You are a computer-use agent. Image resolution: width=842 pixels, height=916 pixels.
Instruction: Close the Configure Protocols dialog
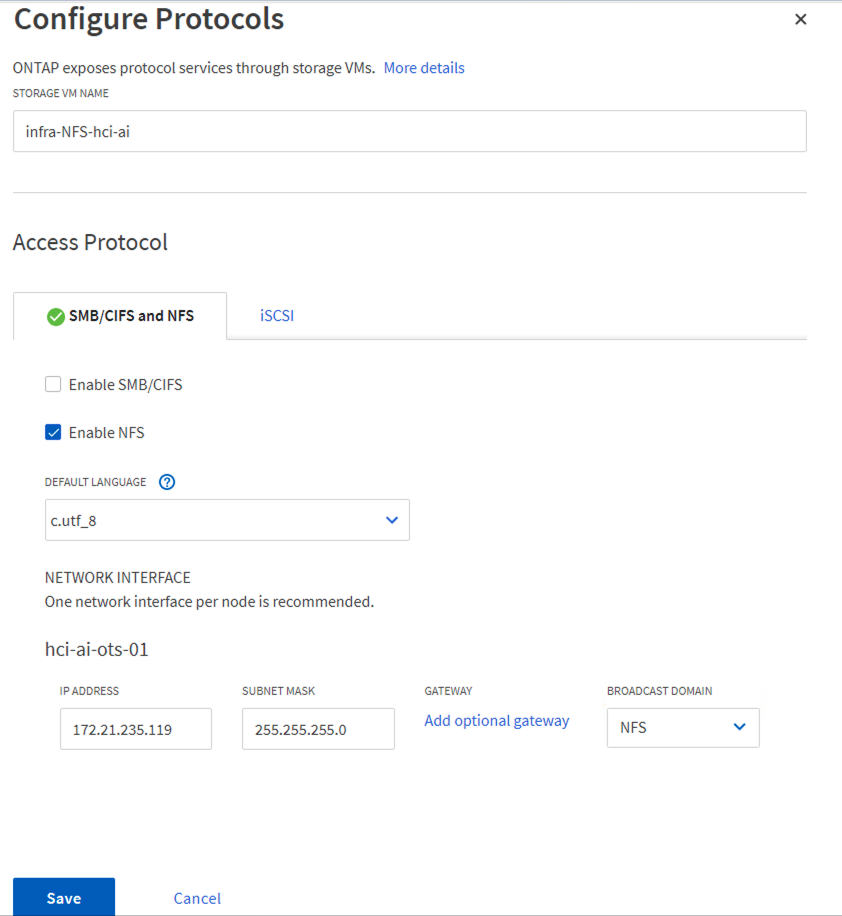800,20
